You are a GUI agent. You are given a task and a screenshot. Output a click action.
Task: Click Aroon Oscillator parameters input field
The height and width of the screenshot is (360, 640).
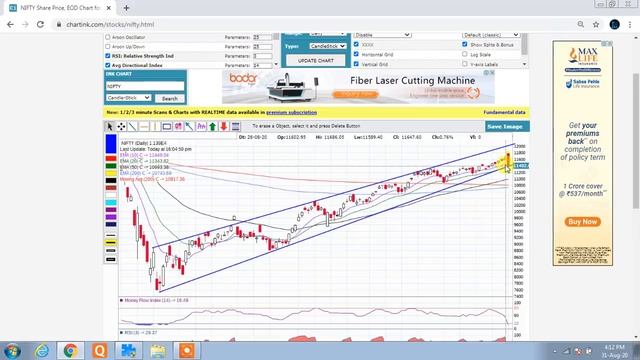[262, 37]
